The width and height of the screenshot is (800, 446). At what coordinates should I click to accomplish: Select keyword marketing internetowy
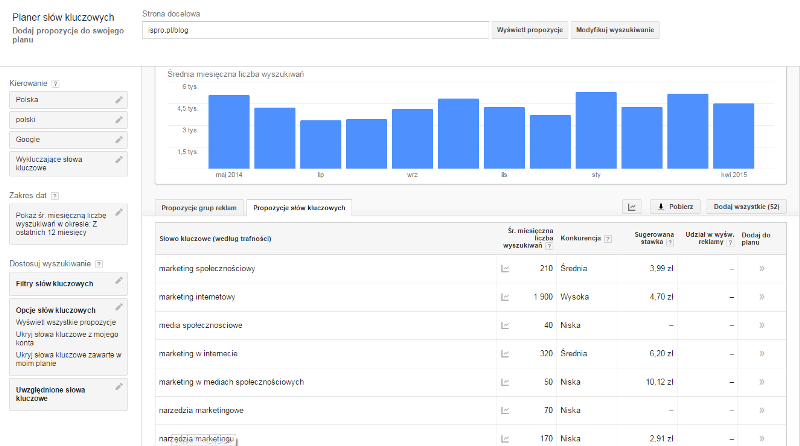pyautogui.click(x=197, y=297)
